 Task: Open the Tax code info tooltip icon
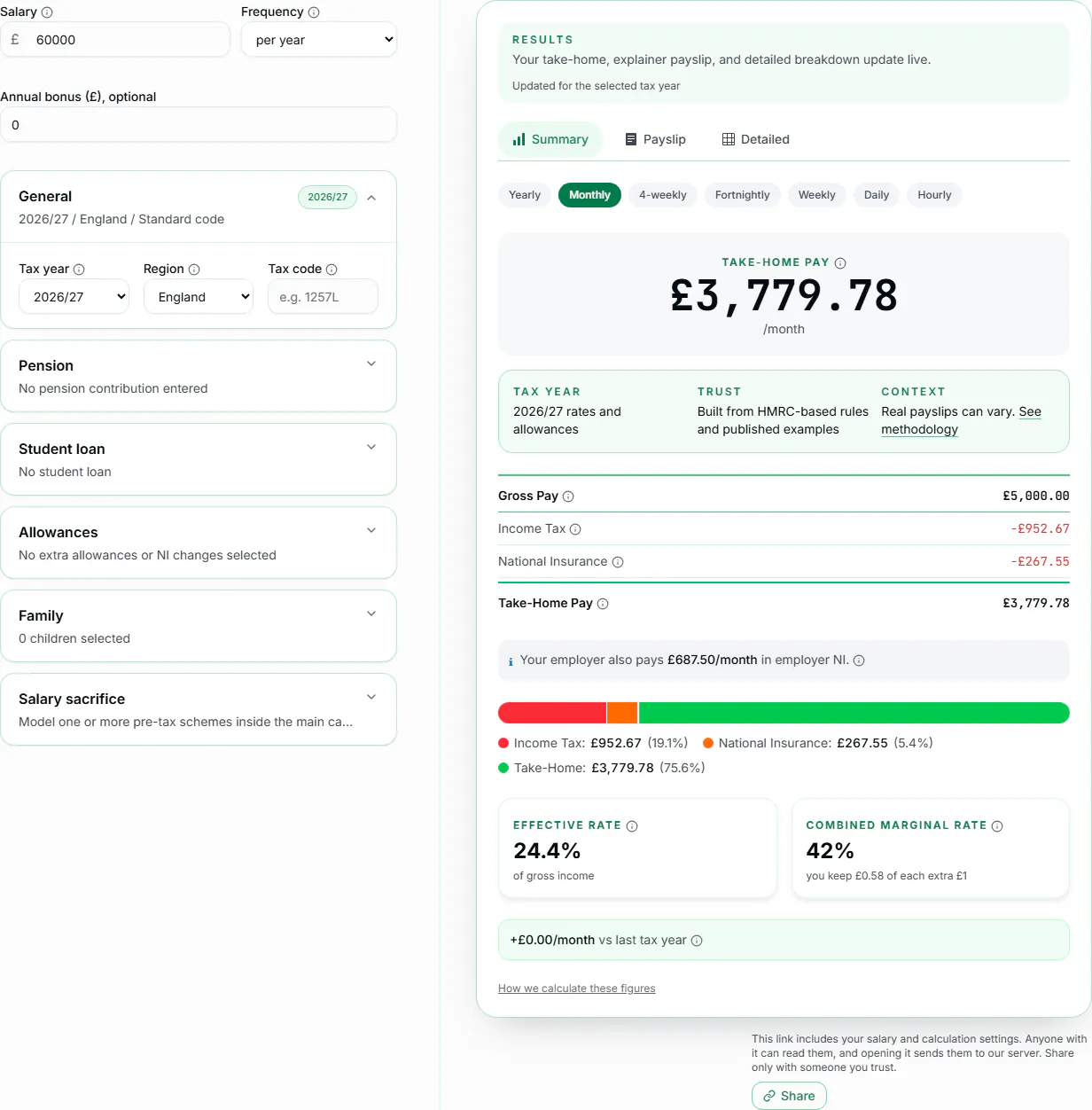(331, 270)
